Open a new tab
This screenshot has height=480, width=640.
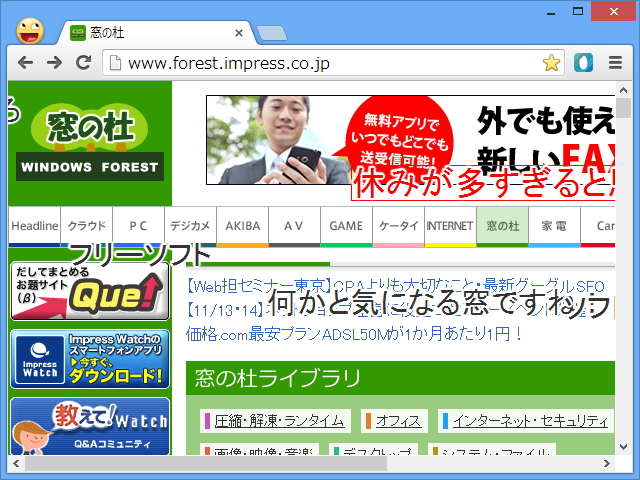[x=272, y=33]
